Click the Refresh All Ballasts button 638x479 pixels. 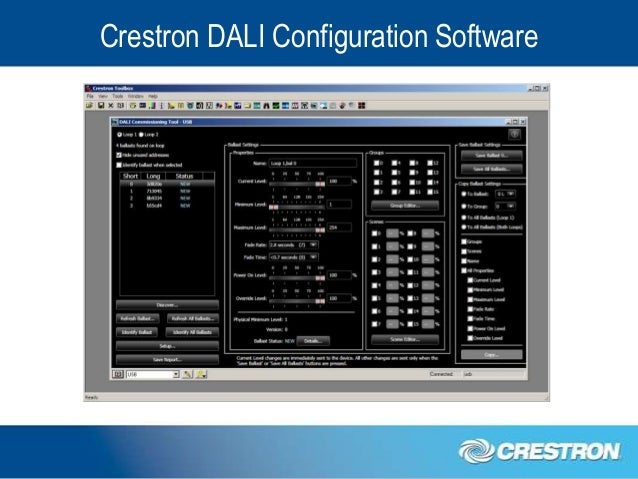click(192, 319)
